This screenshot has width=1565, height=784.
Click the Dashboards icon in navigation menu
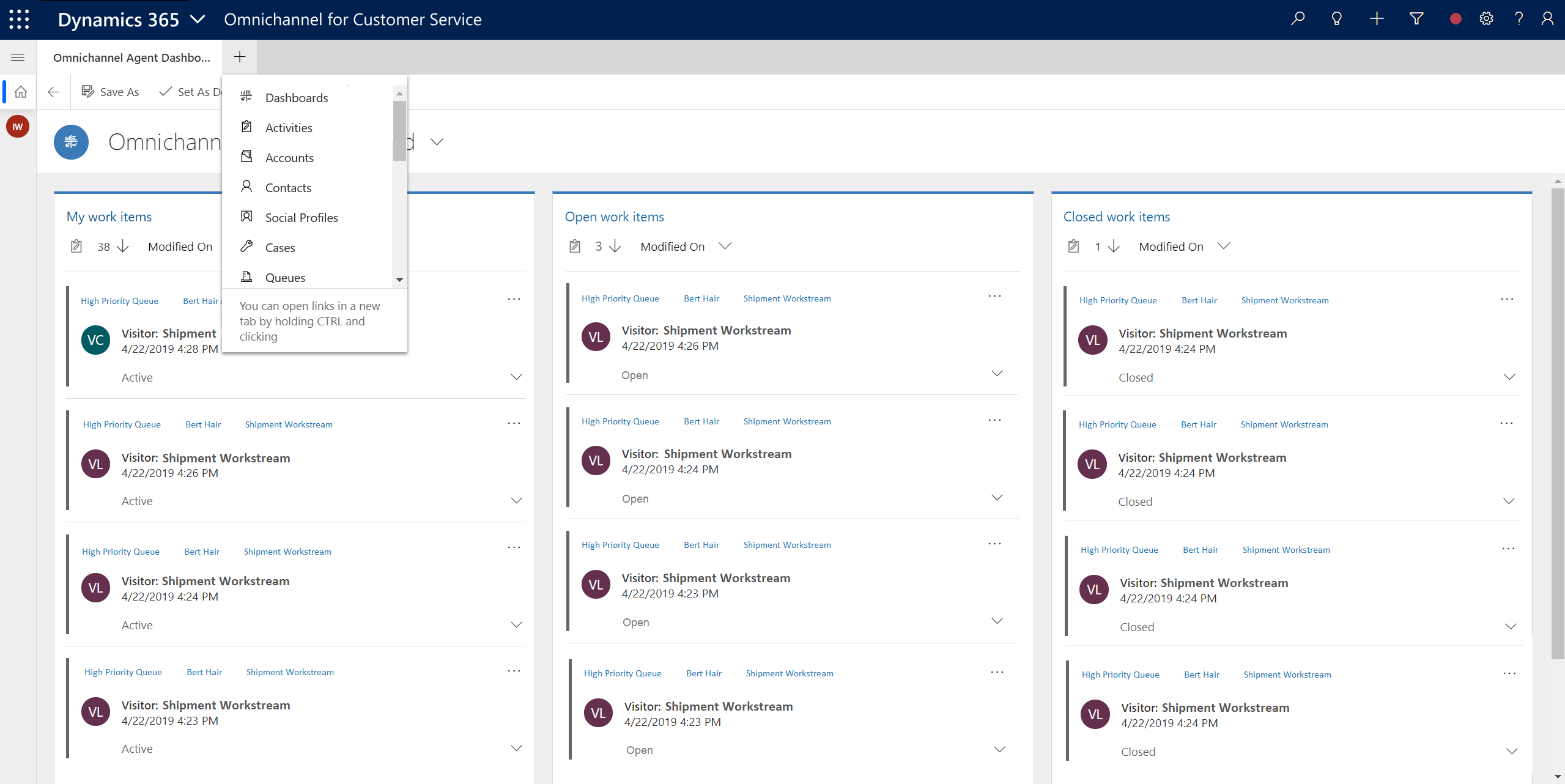(x=247, y=97)
